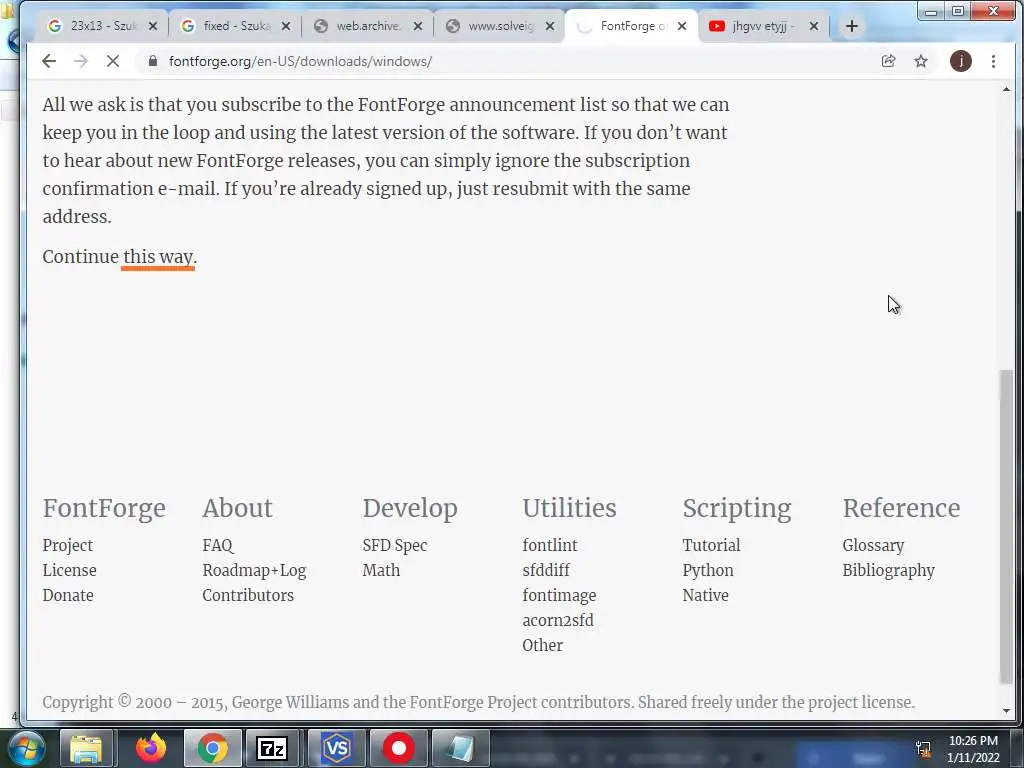Open the Glossary link
This screenshot has width=1024, height=768.
coord(873,545)
